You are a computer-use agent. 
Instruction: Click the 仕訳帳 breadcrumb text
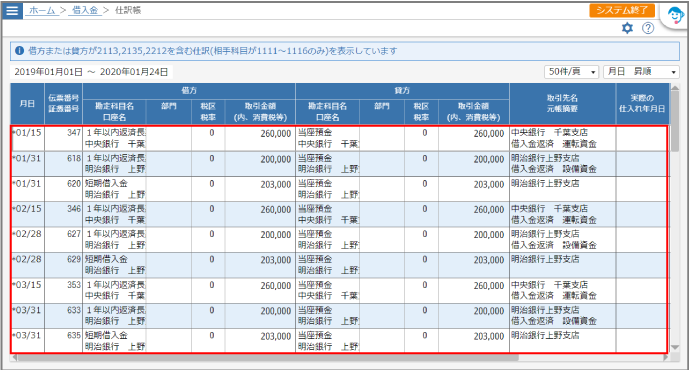click(x=128, y=10)
